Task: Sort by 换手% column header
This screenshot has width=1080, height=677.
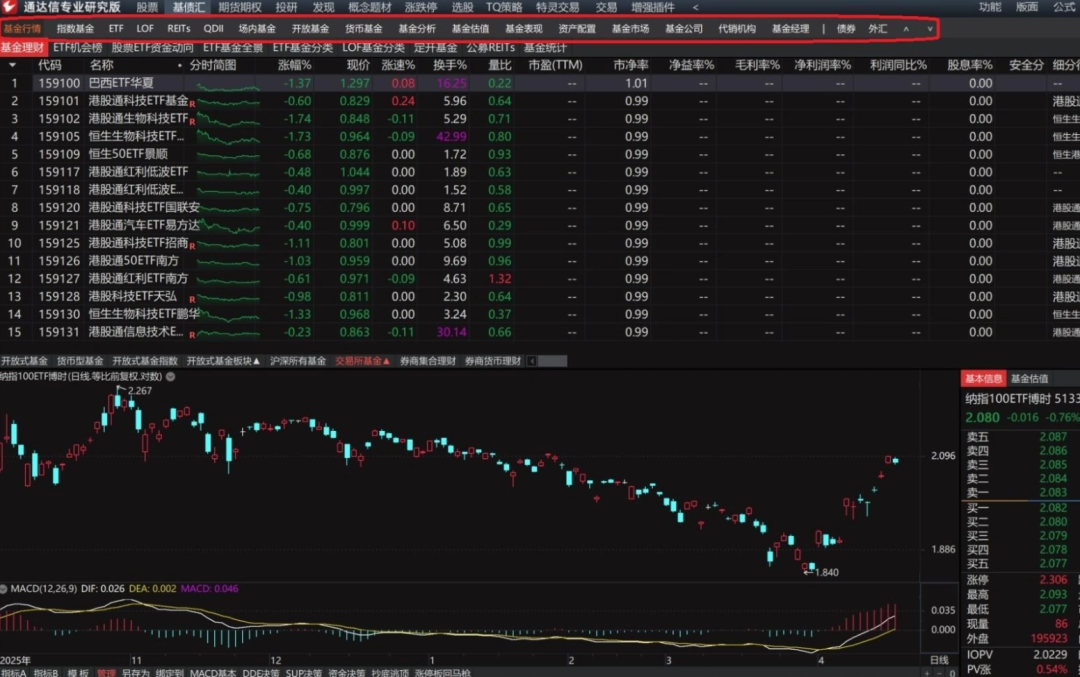Action: pos(449,65)
